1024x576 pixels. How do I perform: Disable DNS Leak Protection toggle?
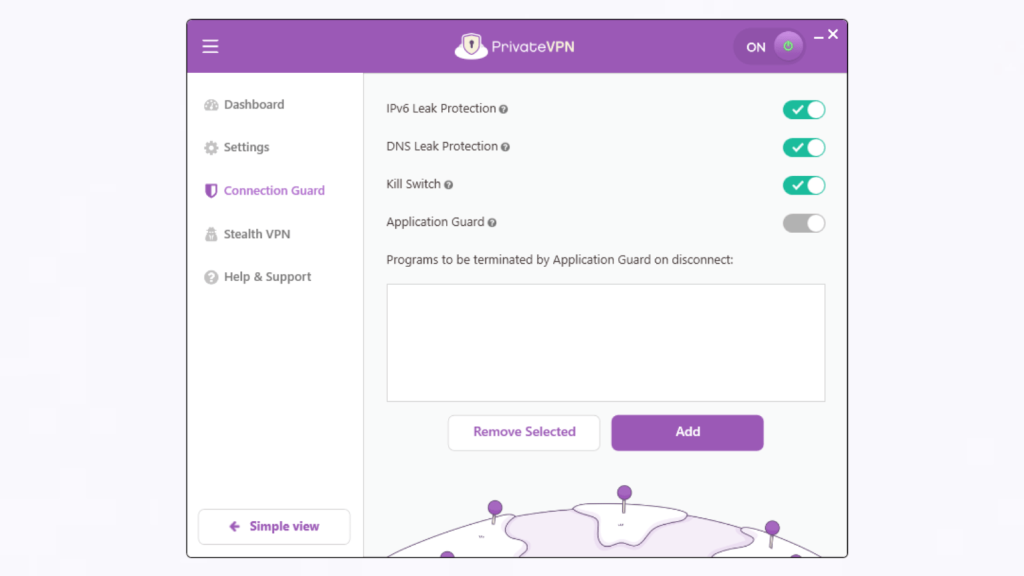[x=804, y=148]
